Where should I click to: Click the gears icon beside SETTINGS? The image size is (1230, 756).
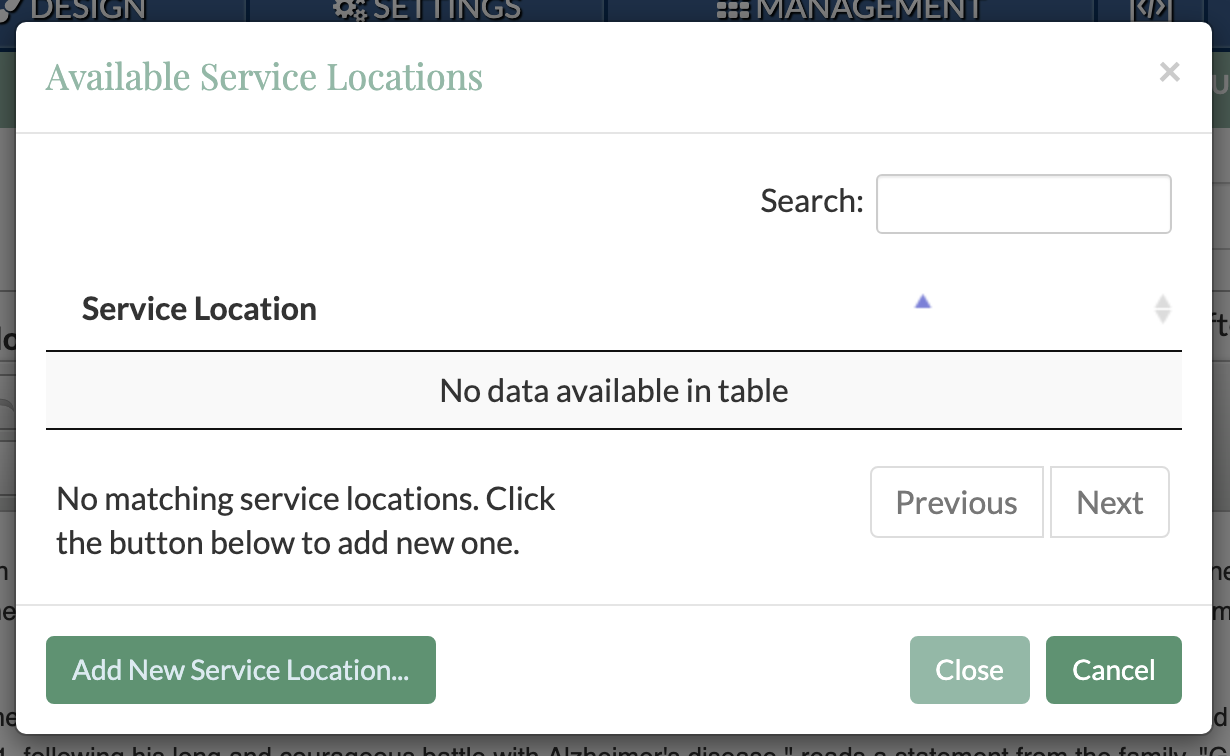pyautogui.click(x=350, y=10)
